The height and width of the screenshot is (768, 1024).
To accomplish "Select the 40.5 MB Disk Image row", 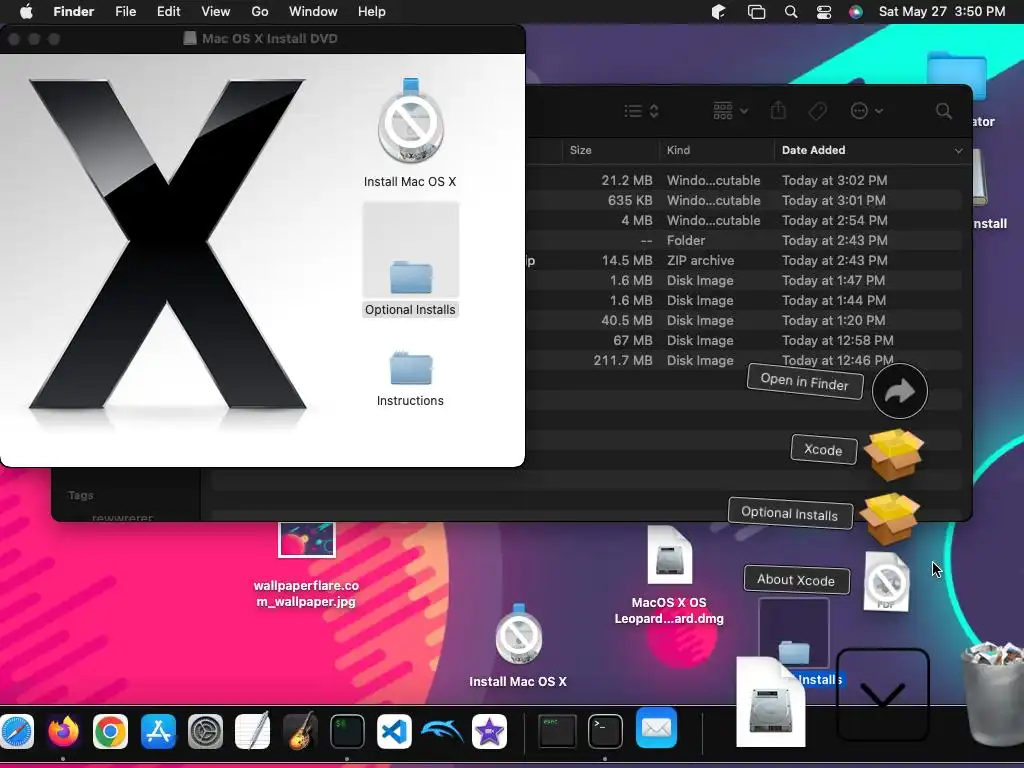I will pyautogui.click(x=744, y=321).
